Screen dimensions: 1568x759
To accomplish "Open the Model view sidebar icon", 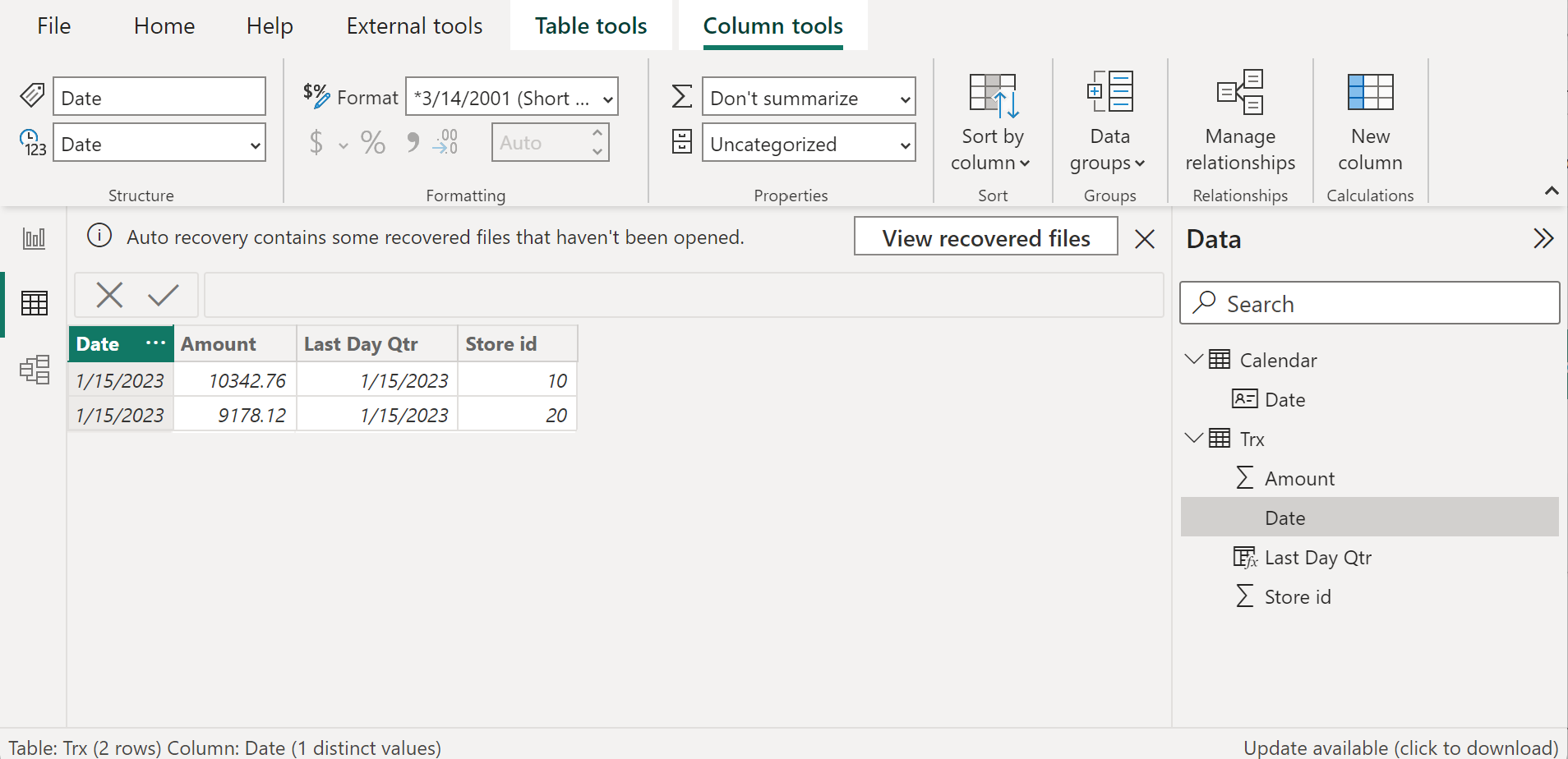I will [x=34, y=370].
